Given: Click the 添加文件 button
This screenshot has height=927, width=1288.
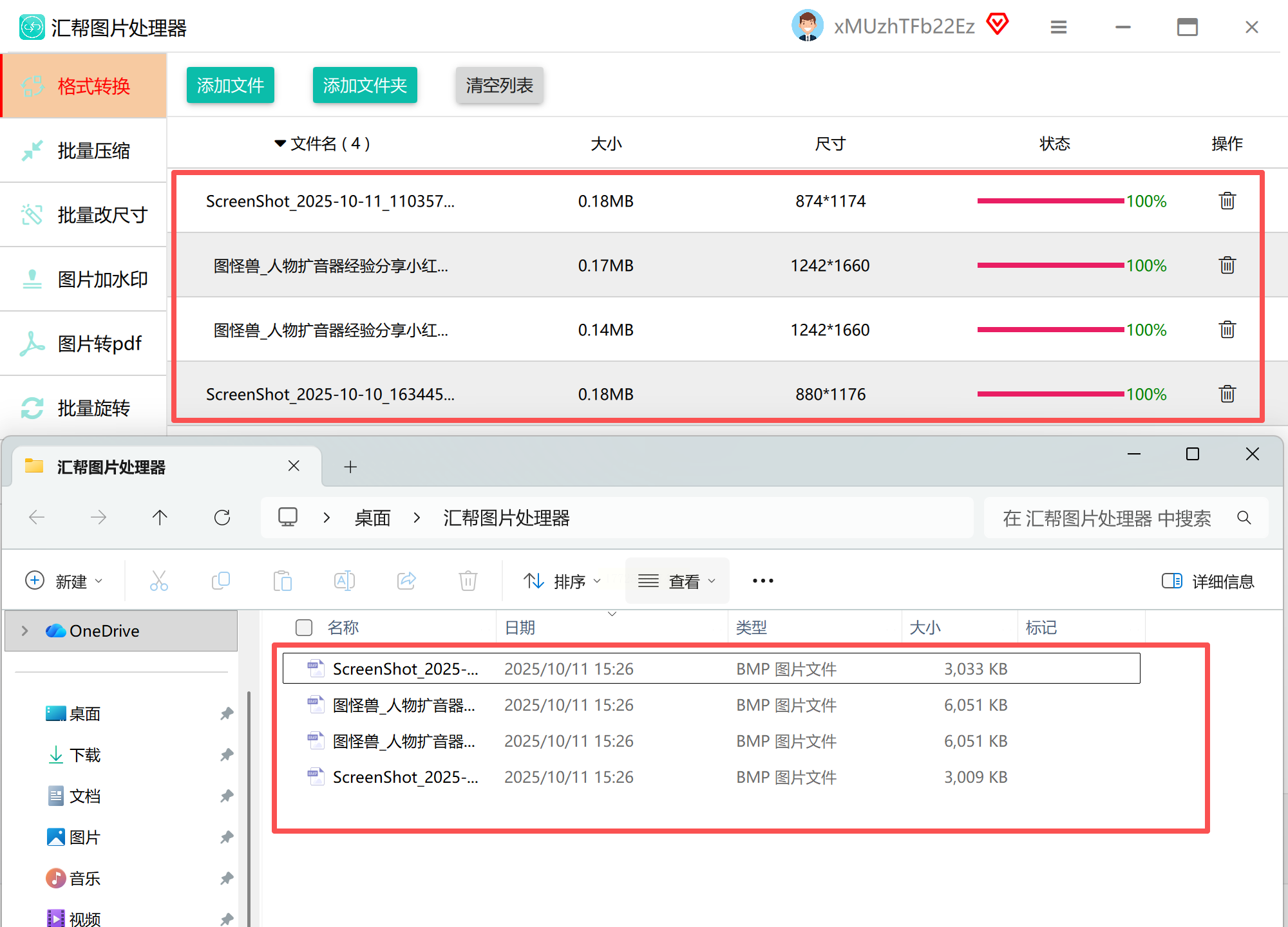Looking at the screenshot, I should point(230,85).
